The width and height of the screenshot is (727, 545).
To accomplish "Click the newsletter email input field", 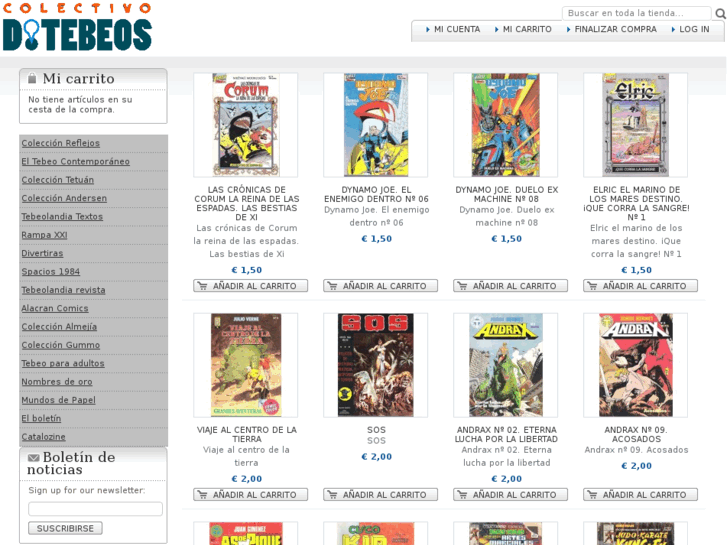I will pos(95,509).
